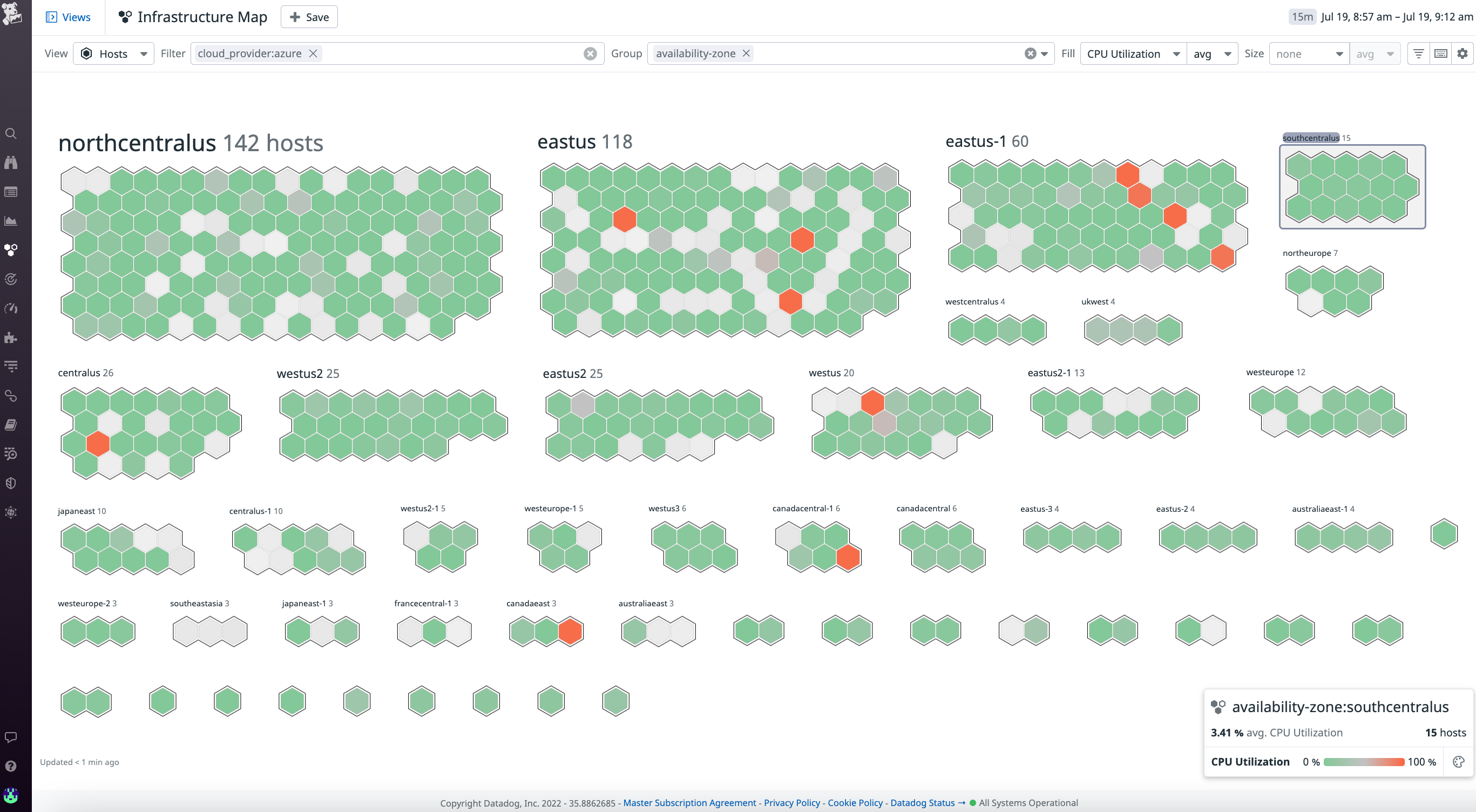Open the binoculars Watchdog sidebar icon
The height and width of the screenshot is (812, 1476).
(x=11, y=163)
